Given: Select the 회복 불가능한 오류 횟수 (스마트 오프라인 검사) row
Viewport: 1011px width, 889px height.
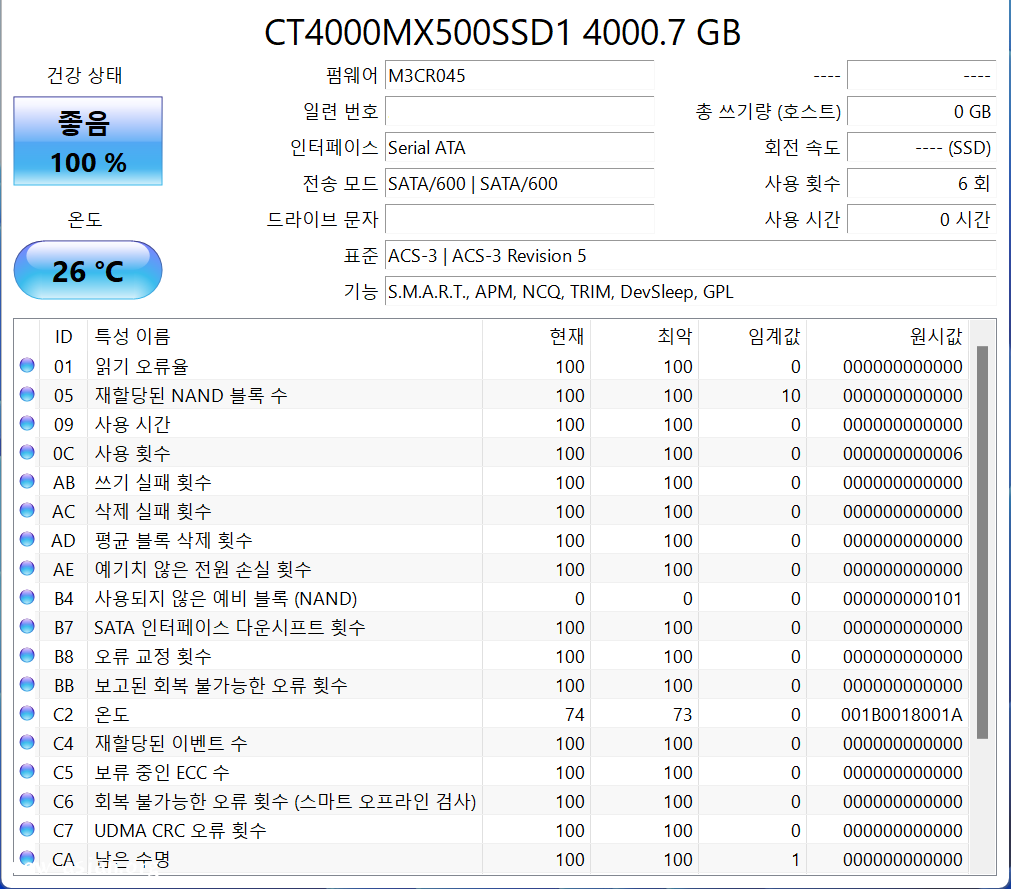Looking at the screenshot, I should [491, 801].
